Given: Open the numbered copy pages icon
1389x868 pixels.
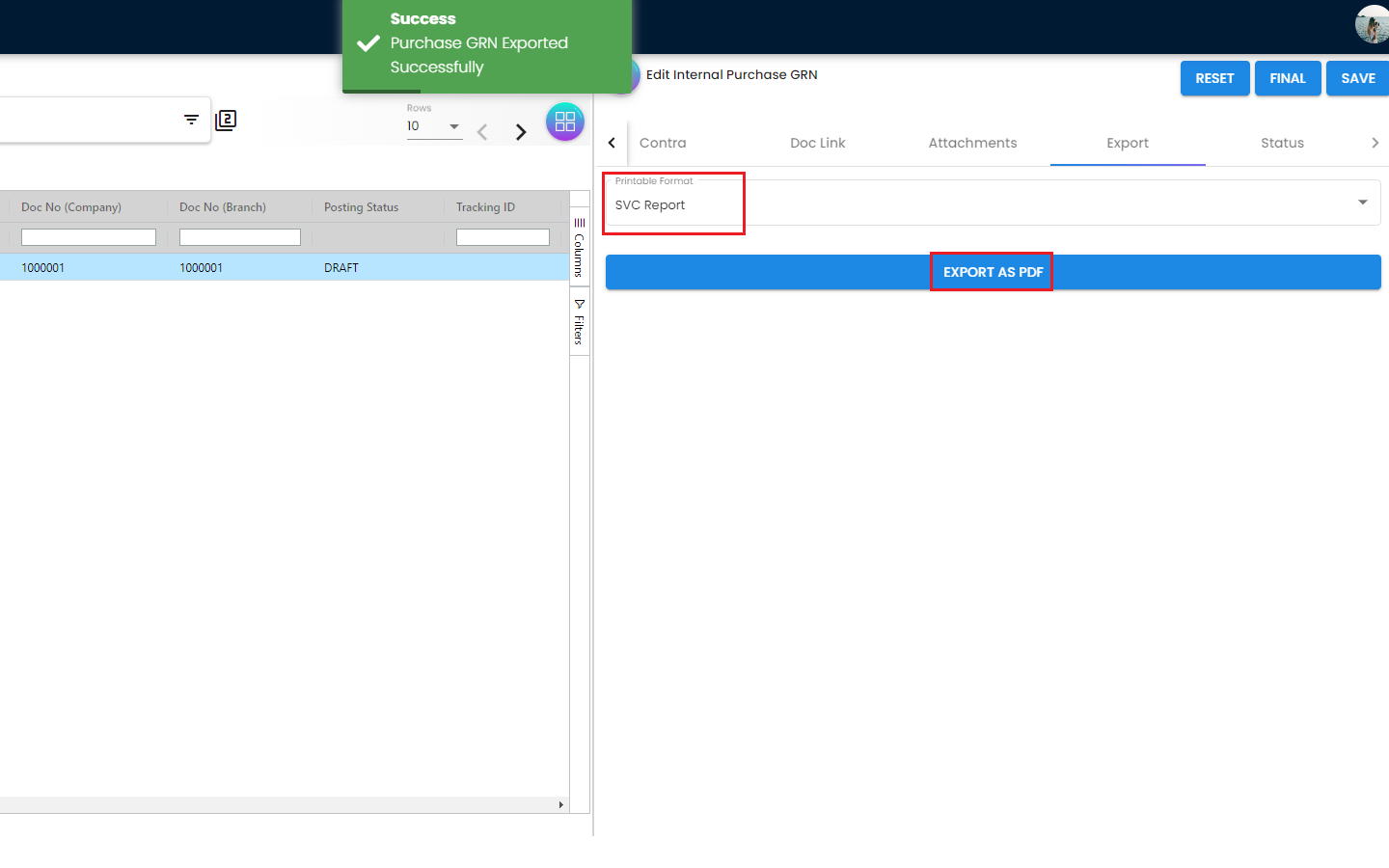Looking at the screenshot, I should [x=226, y=120].
